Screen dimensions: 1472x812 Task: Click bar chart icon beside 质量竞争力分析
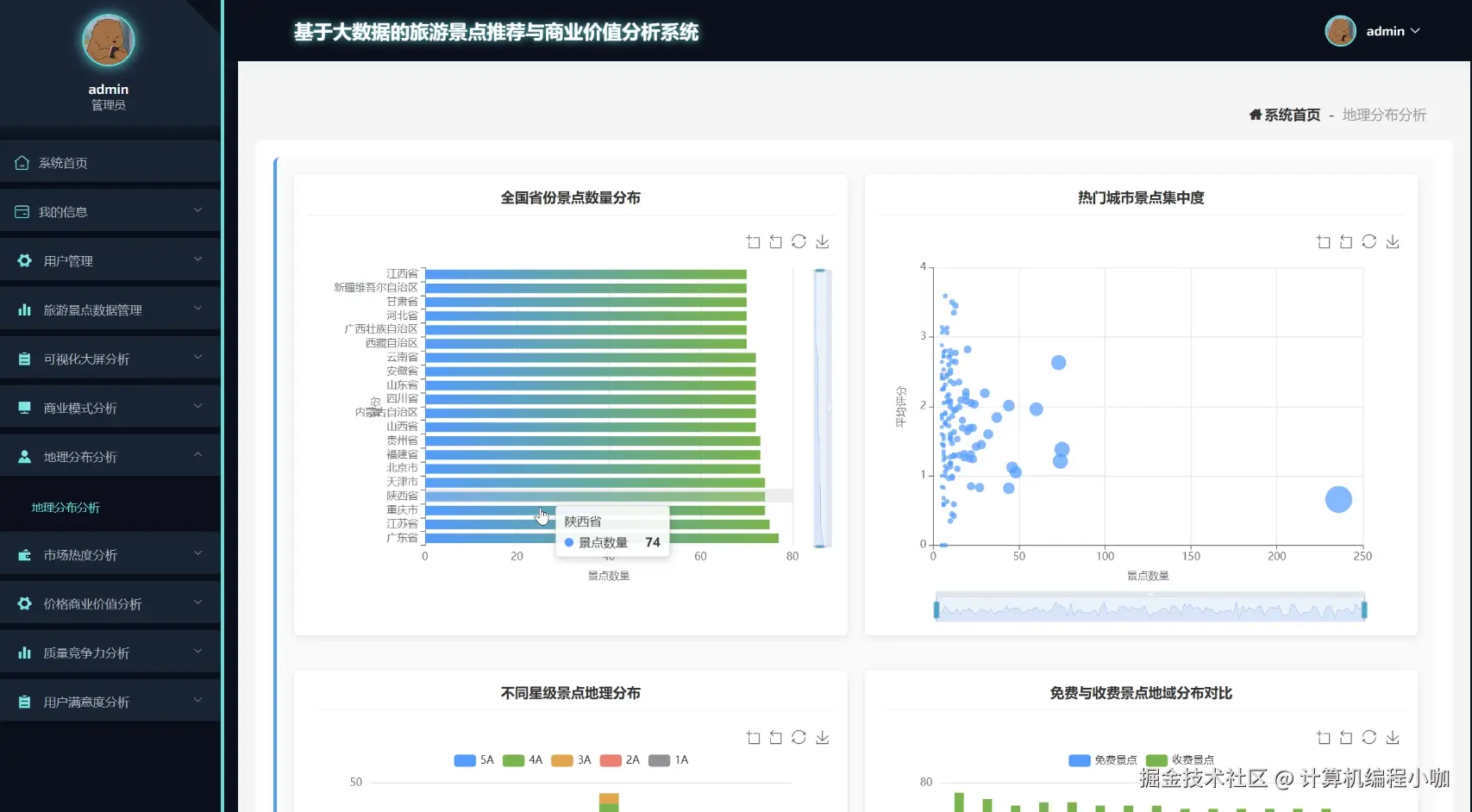[x=24, y=653]
